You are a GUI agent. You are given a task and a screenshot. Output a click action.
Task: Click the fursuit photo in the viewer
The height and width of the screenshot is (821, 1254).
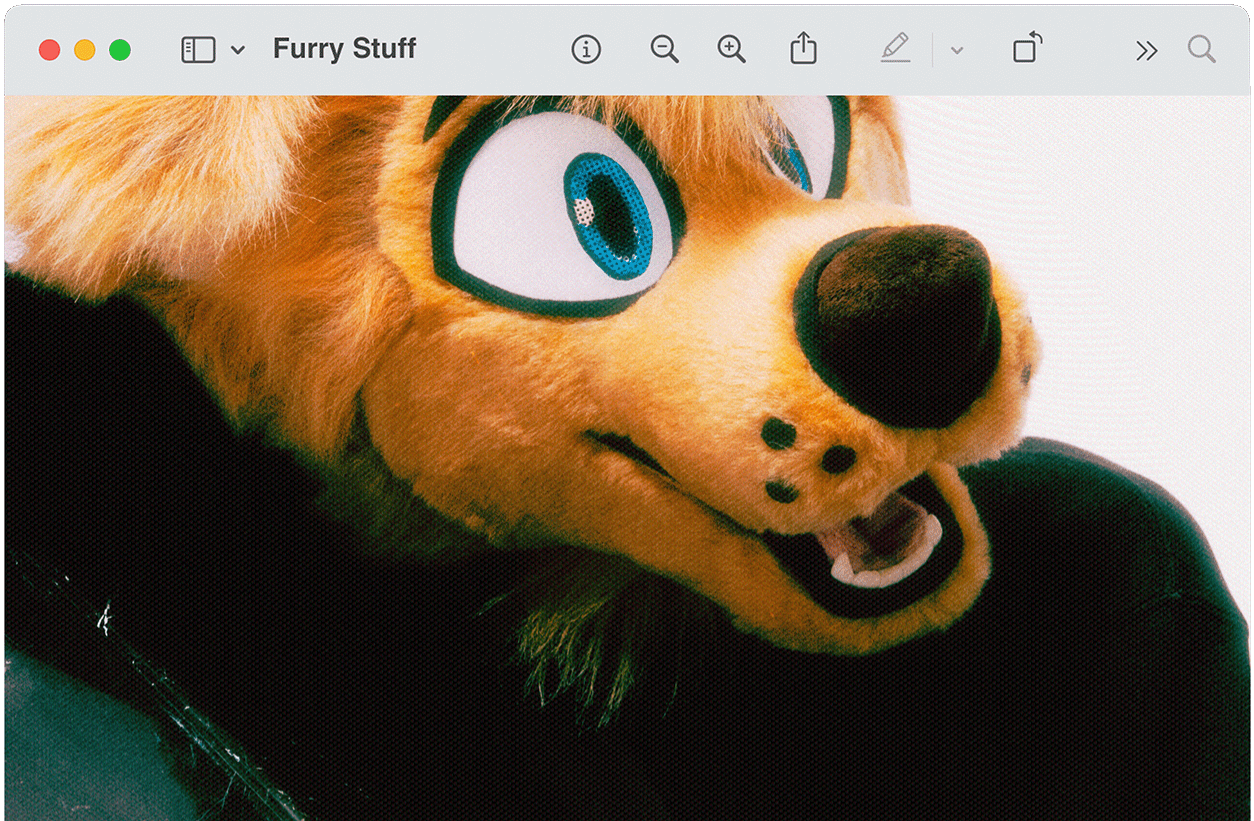coord(627,457)
